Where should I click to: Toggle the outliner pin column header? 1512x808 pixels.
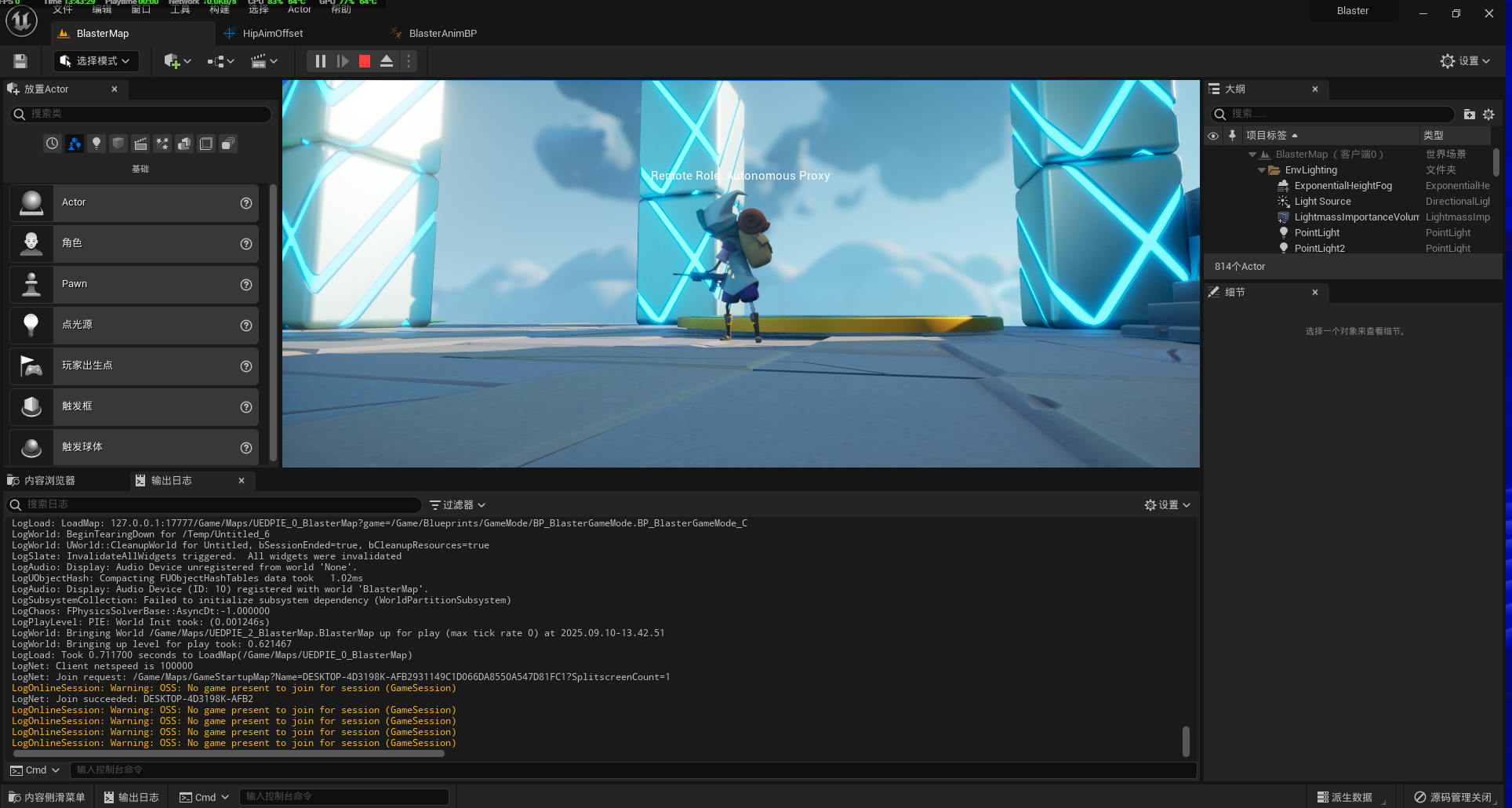[x=1232, y=136]
